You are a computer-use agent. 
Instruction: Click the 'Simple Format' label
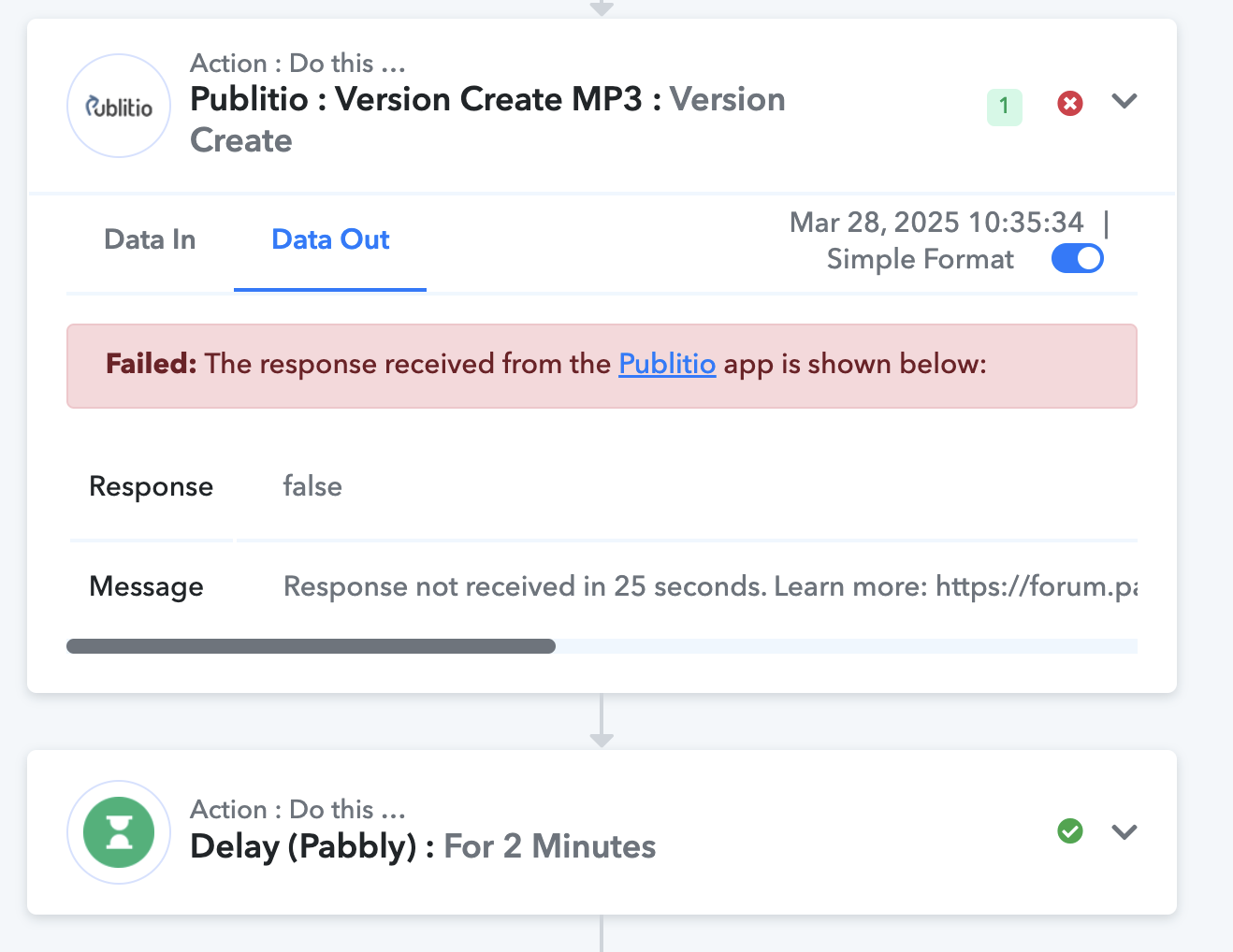(921, 259)
